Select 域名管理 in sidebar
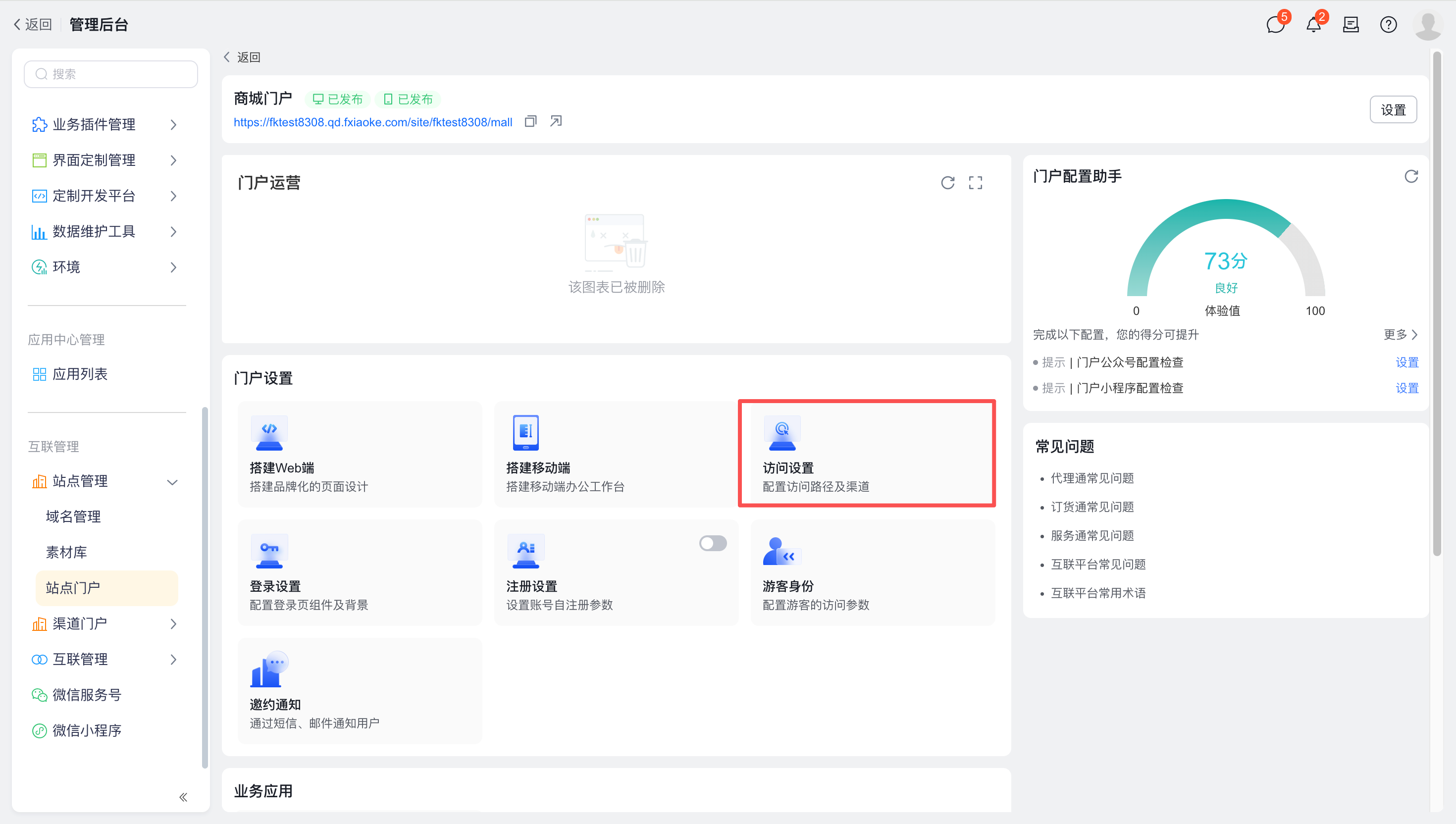This screenshot has width=1456, height=824. point(73,516)
